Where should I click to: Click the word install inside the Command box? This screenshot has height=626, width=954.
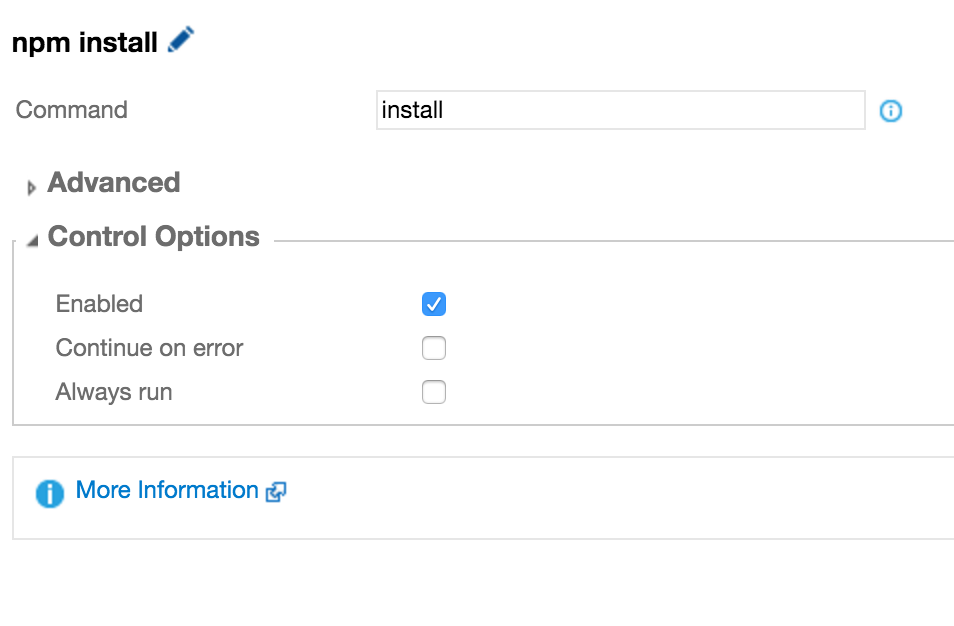pos(412,110)
